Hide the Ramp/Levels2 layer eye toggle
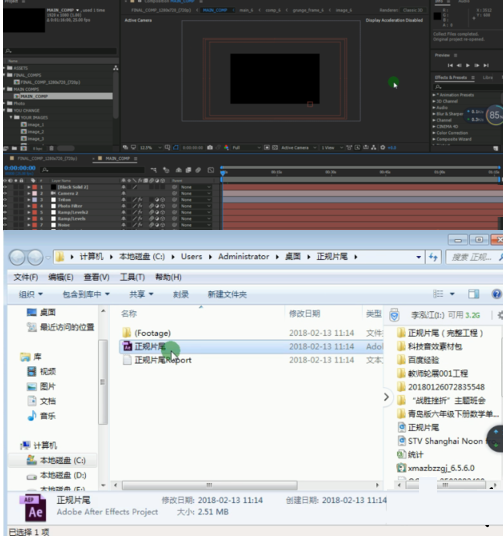503x540 pixels. point(5,212)
